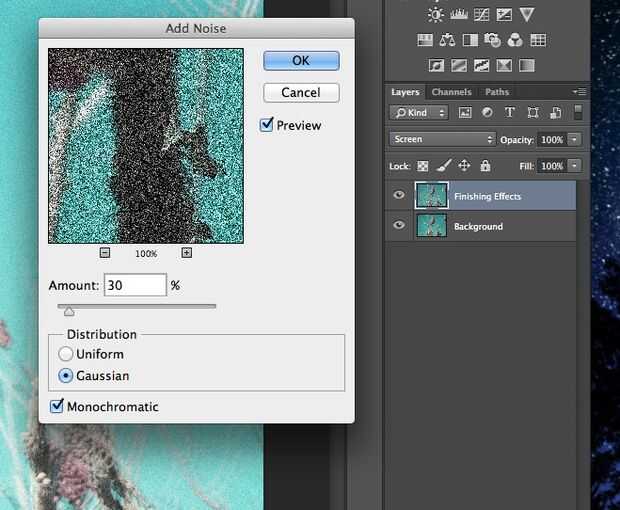Add a Selective Color adjustment
Image resolution: width=620 pixels, height=510 pixels.
(504, 65)
